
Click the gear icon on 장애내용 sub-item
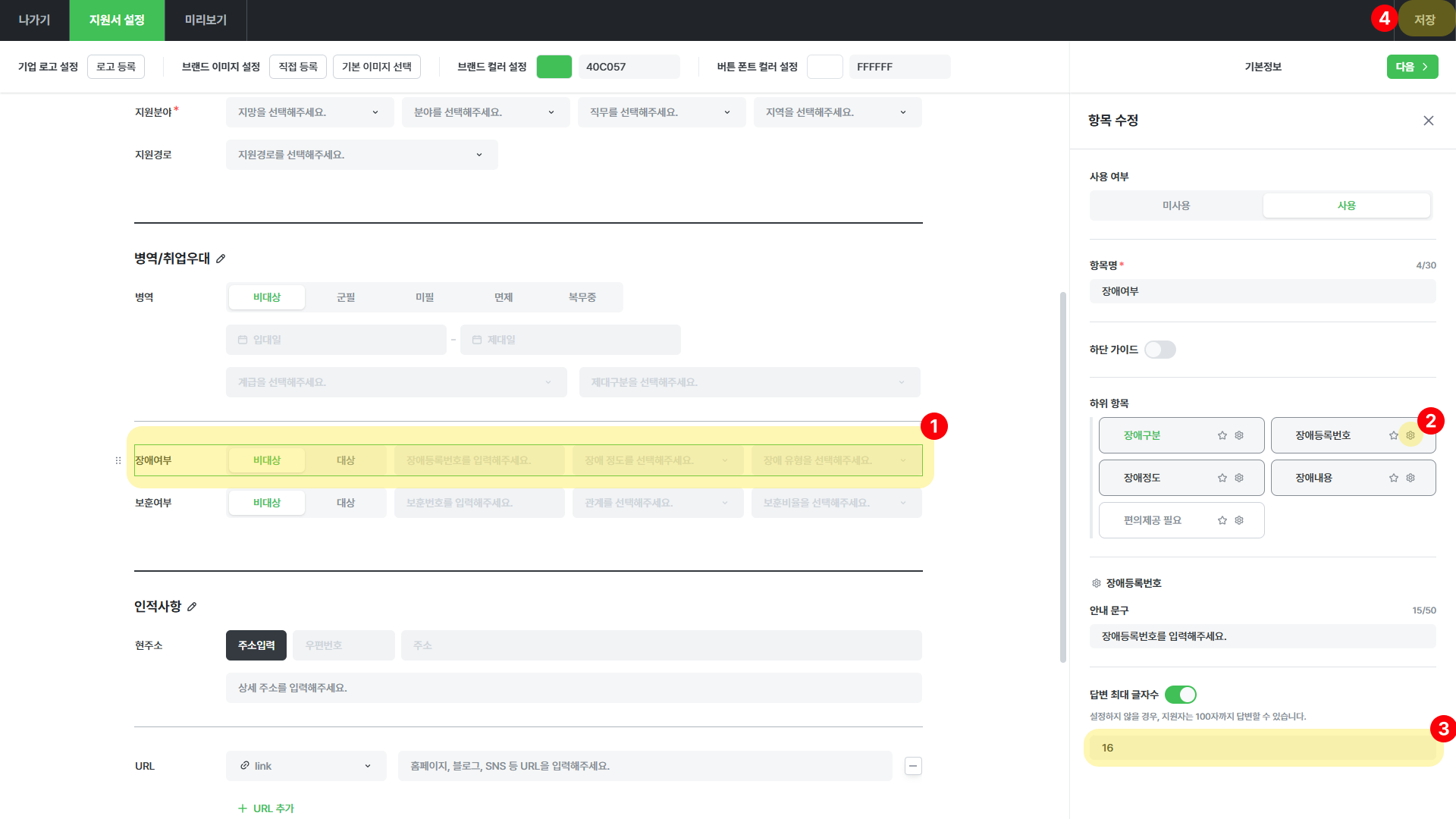pos(1410,478)
